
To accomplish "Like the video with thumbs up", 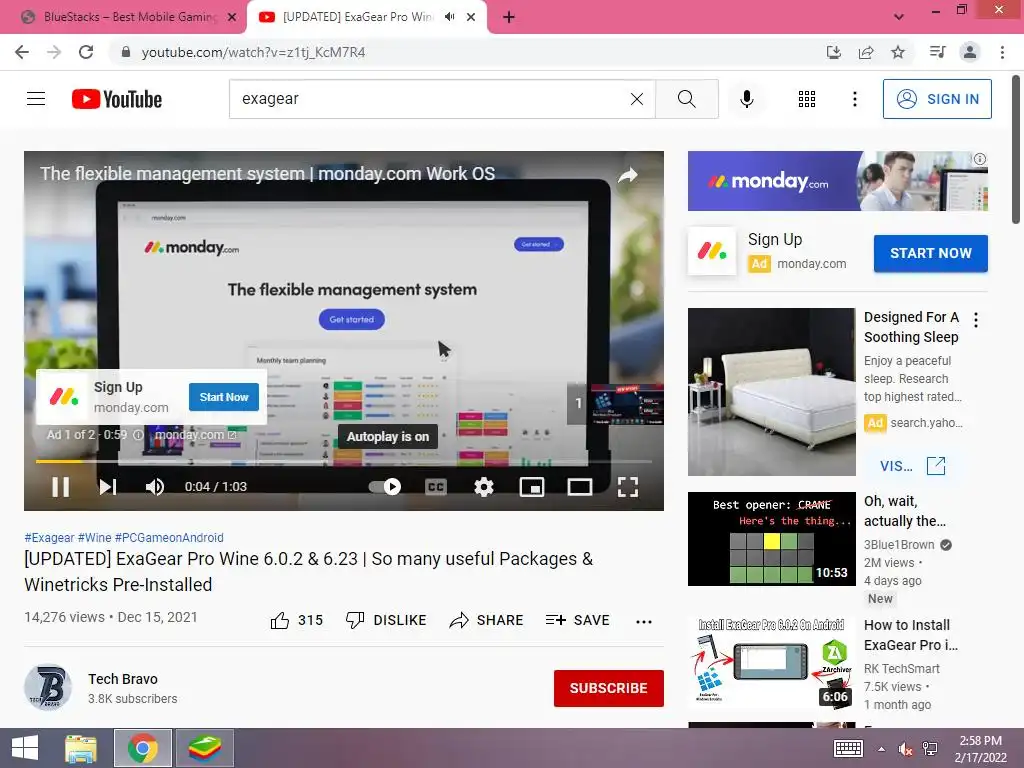I will tap(296, 620).
